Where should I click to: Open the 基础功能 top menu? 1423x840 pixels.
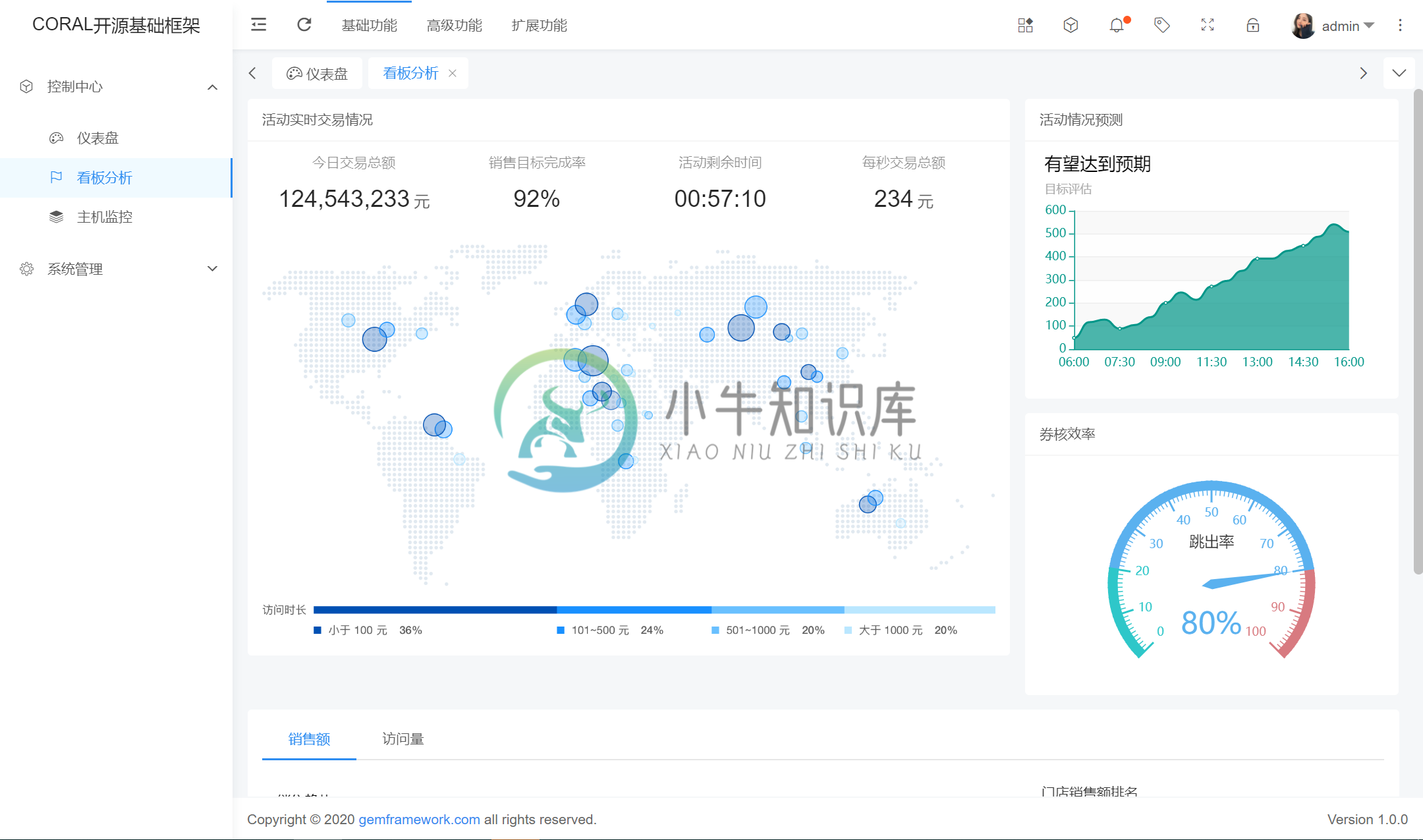pyautogui.click(x=369, y=25)
